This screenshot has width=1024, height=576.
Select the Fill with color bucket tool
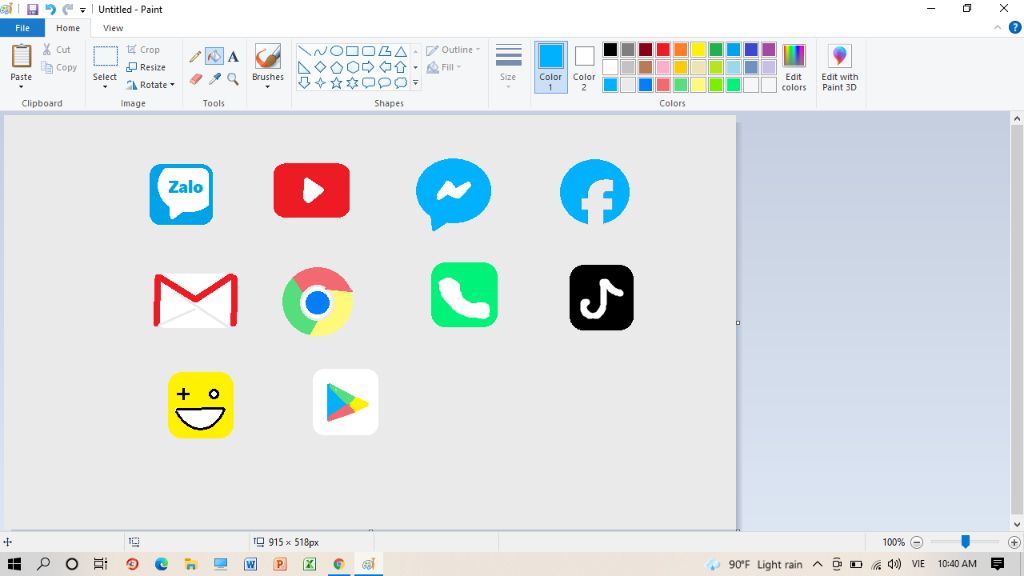(x=214, y=57)
